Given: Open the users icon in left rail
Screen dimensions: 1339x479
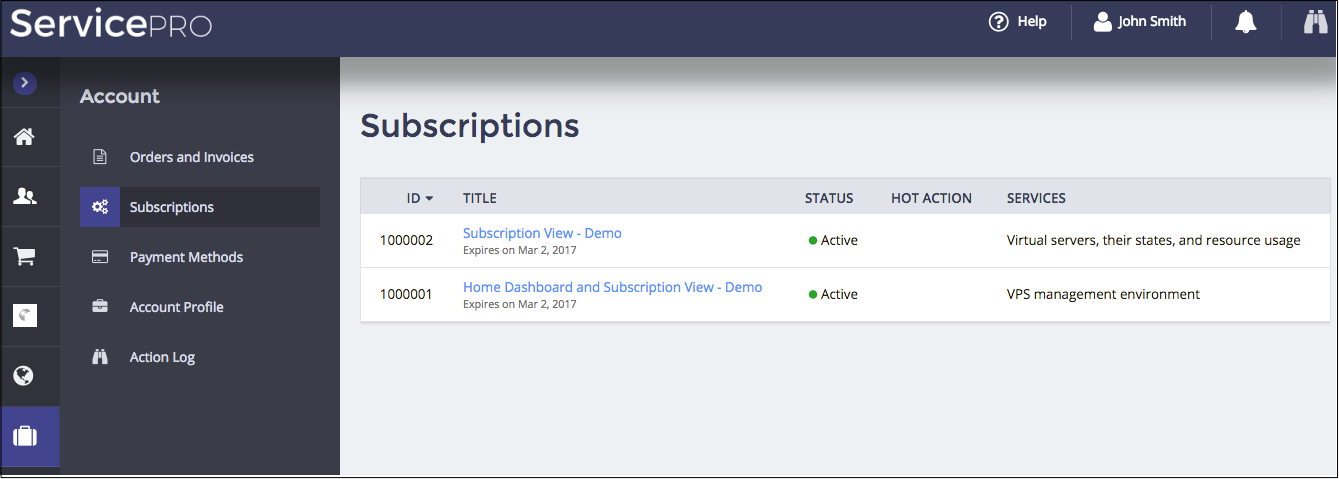Looking at the screenshot, I should (x=24, y=197).
